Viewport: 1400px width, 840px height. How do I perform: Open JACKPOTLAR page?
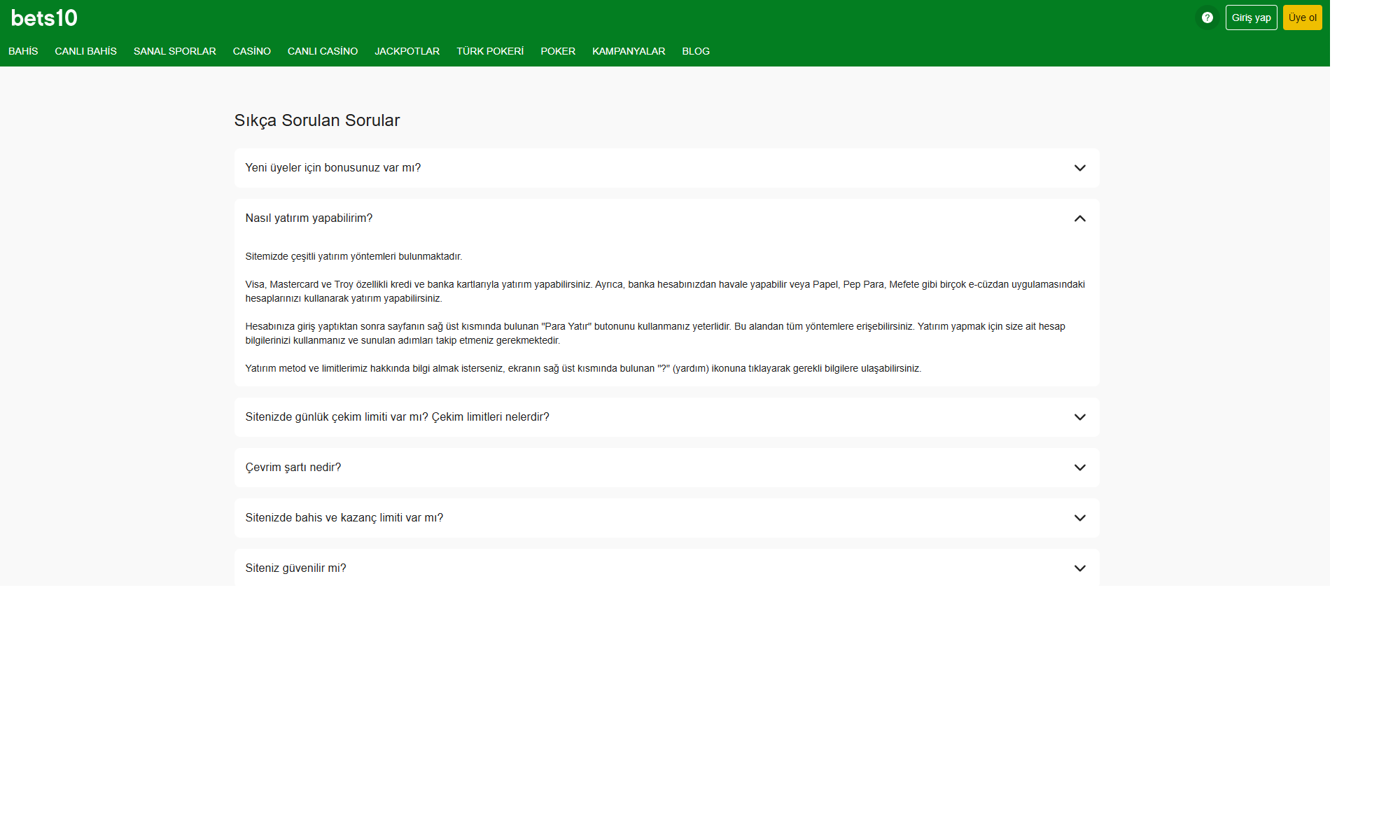[407, 51]
